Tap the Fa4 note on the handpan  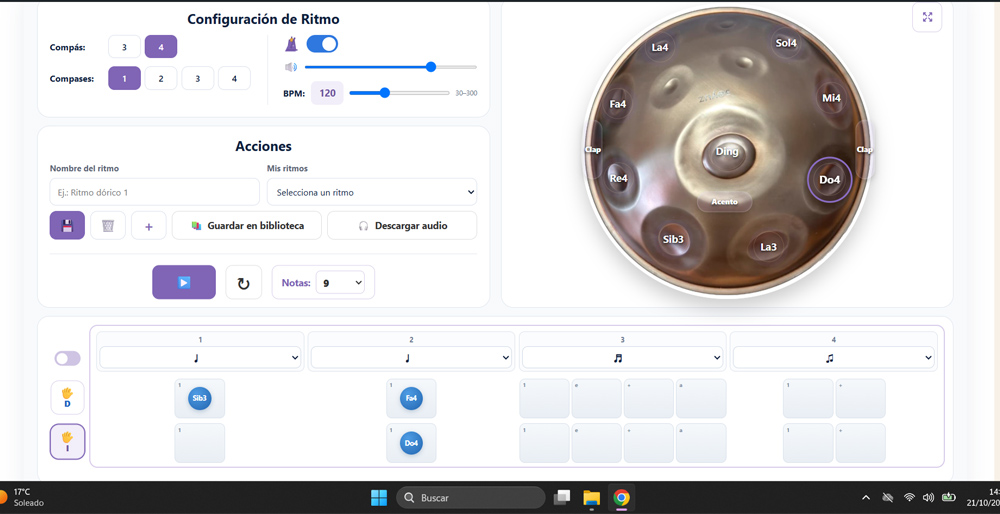point(617,105)
